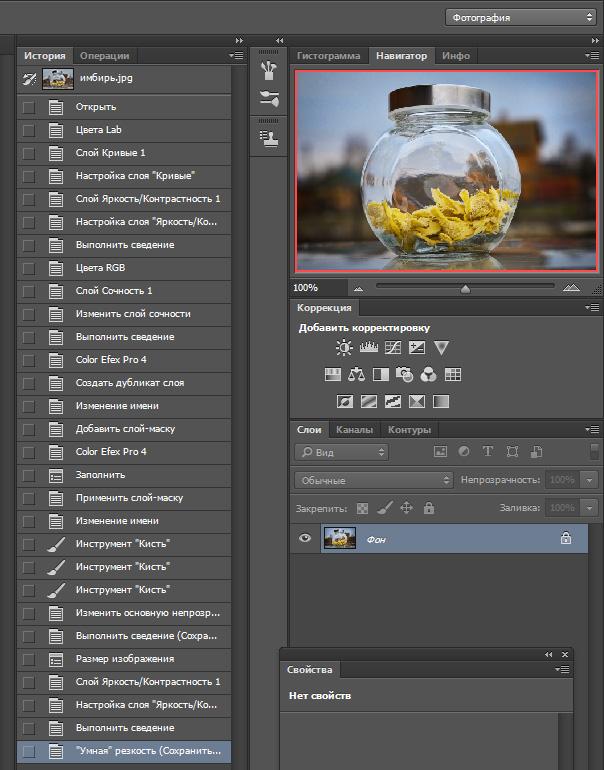Filter layers by shape layers
Viewport: 604px width, 770px height.
pos(512,451)
